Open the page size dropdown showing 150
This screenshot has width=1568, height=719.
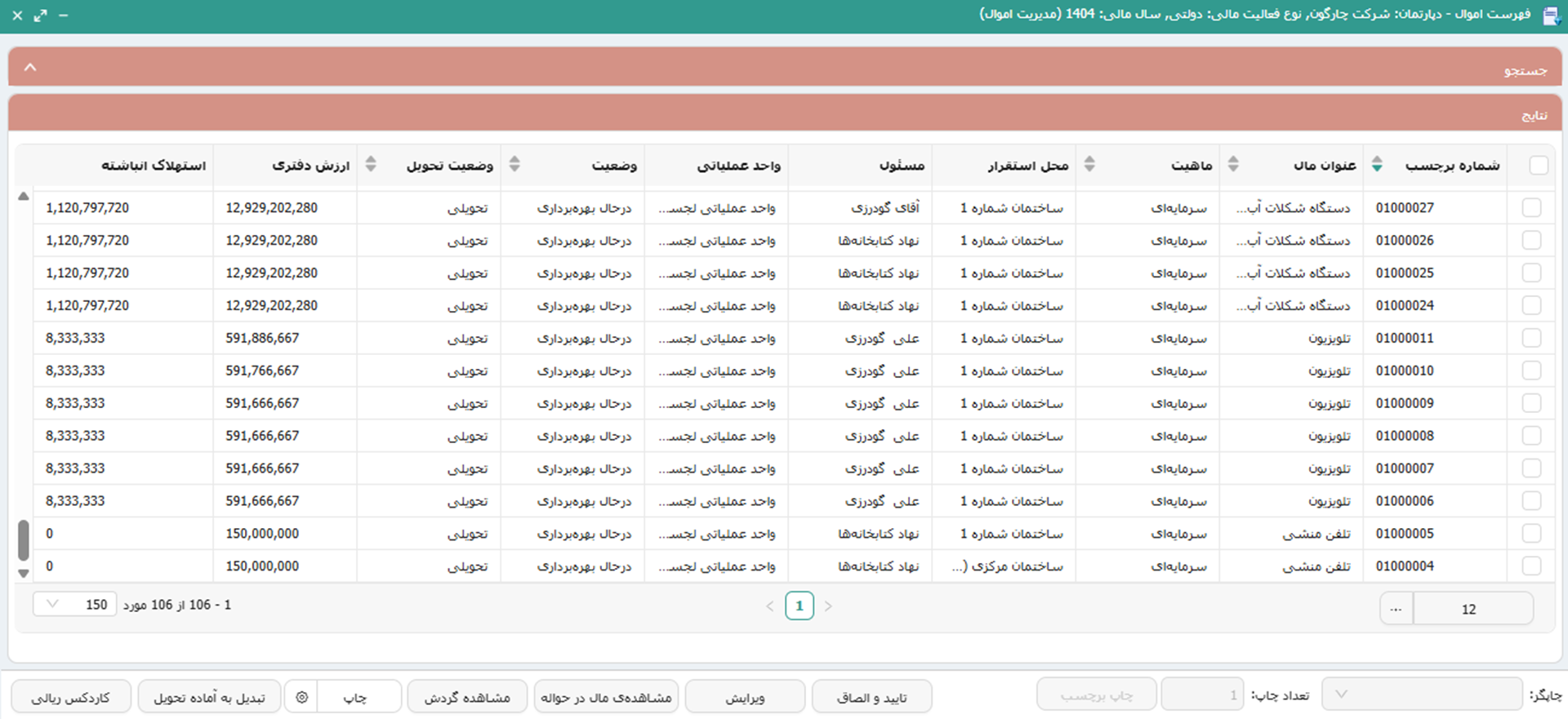pos(74,605)
